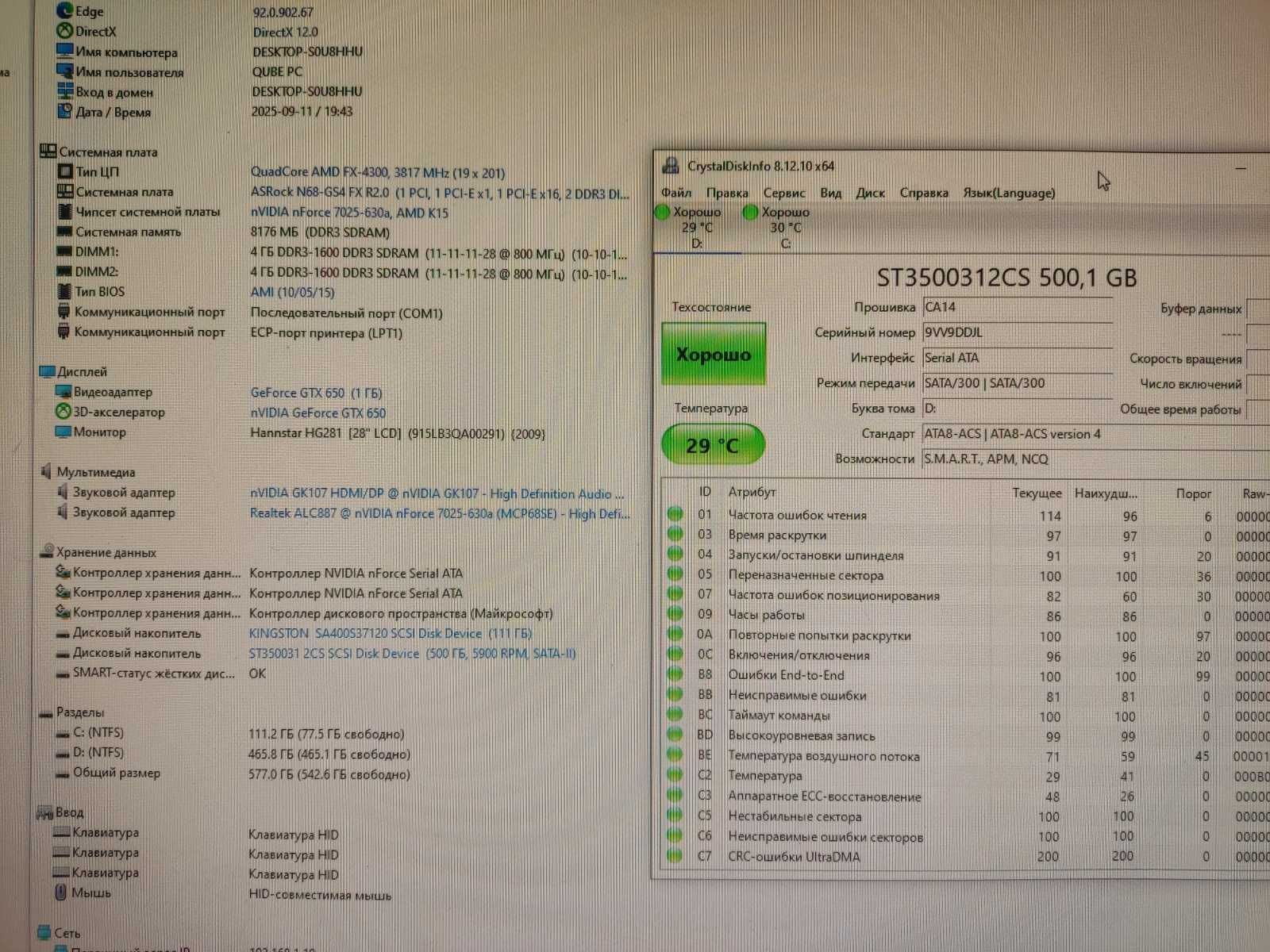Click the Интерфейс field Serial ATA
The height and width of the screenshot is (952, 1270).
pos(1018,359)
